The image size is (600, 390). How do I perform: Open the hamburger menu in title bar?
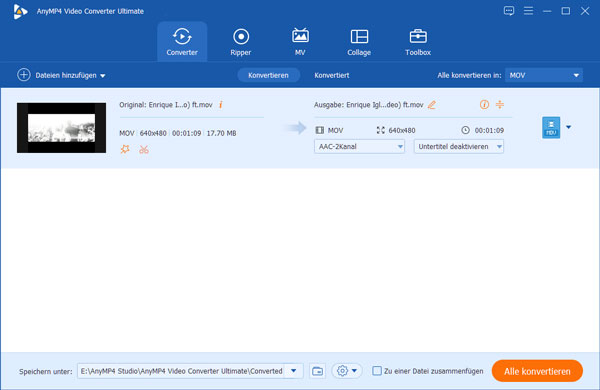point(528,11)
